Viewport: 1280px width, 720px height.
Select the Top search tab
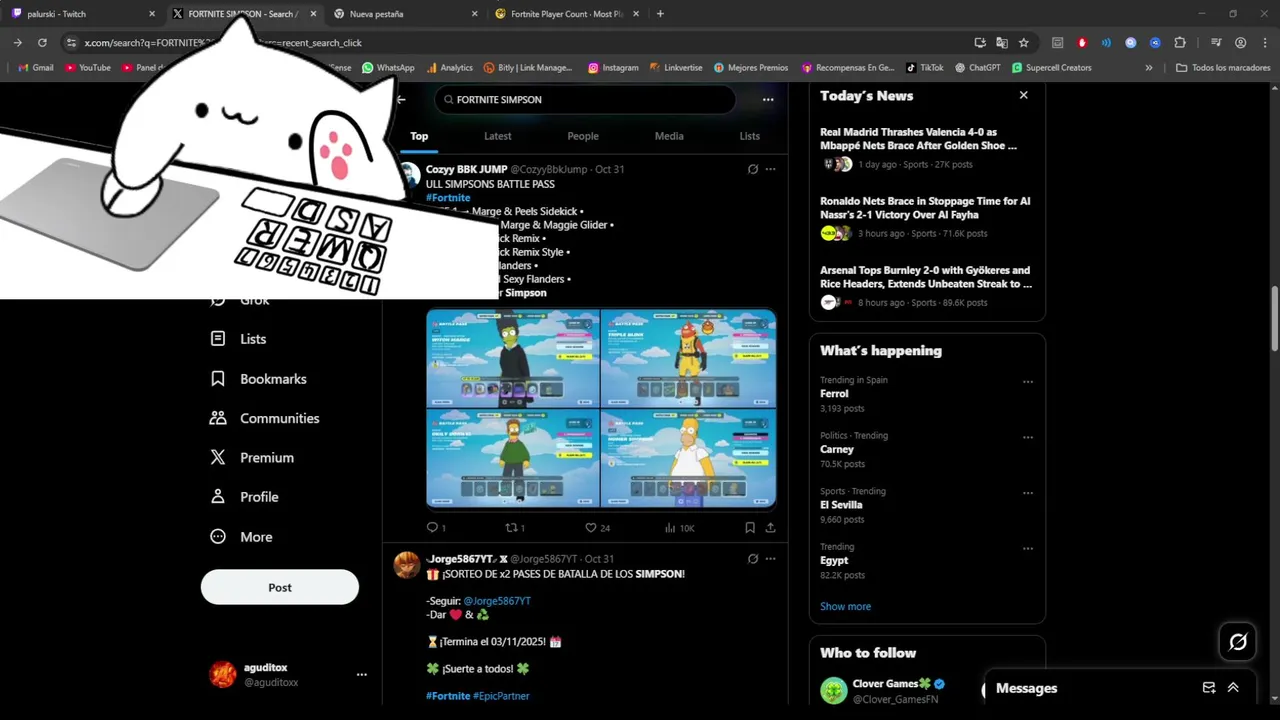click(x=419, y=136)
